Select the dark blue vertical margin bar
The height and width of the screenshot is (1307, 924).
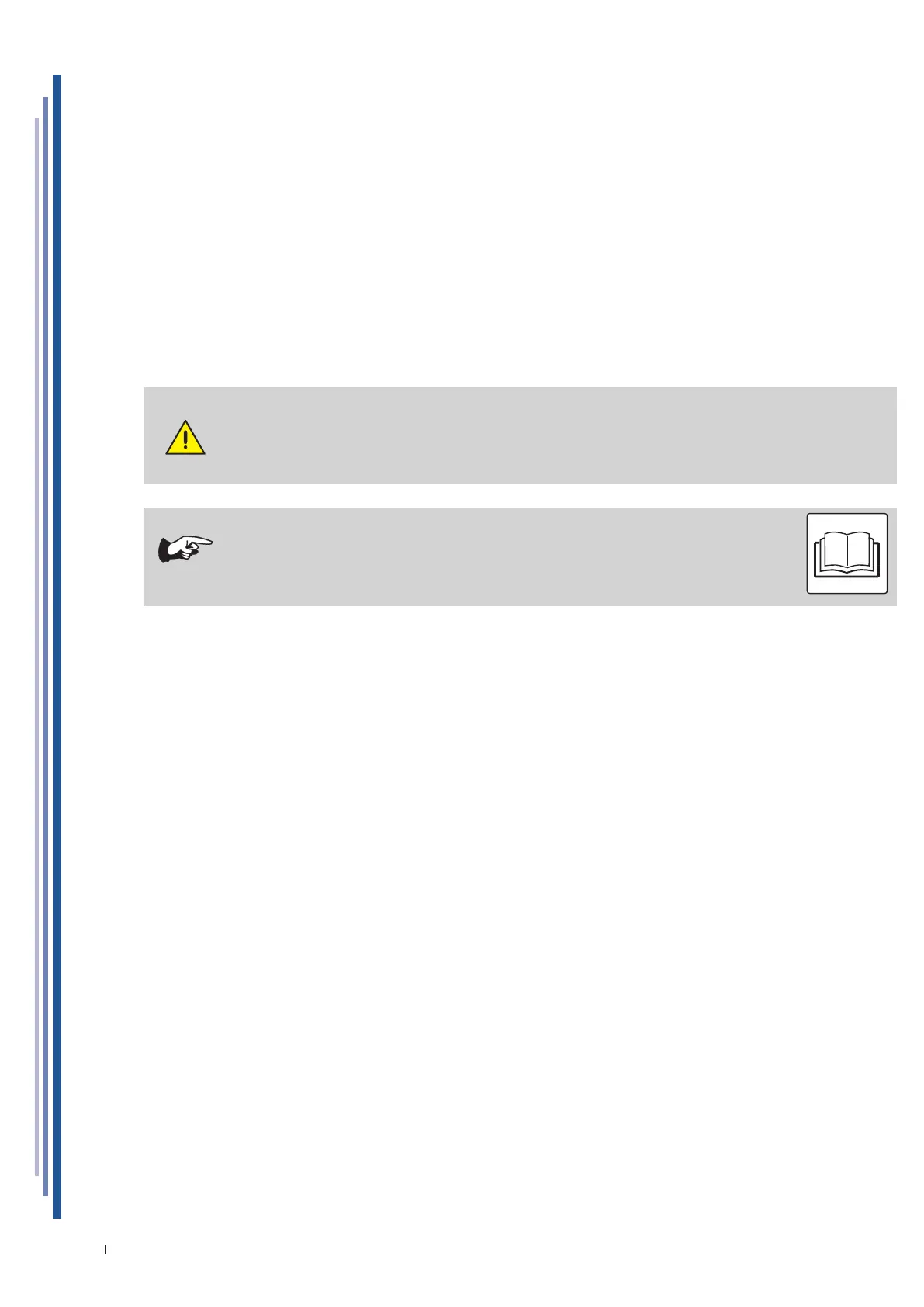57,647
